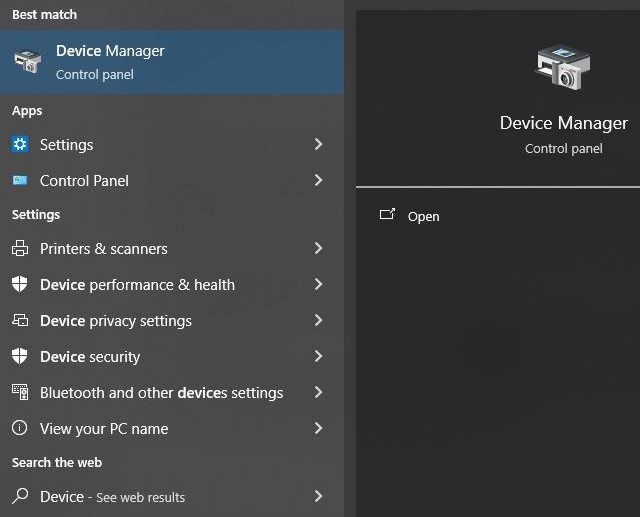Screen dimensions: 640x517
Task: Select the Settings app result
Action: (x=172, y=144)
